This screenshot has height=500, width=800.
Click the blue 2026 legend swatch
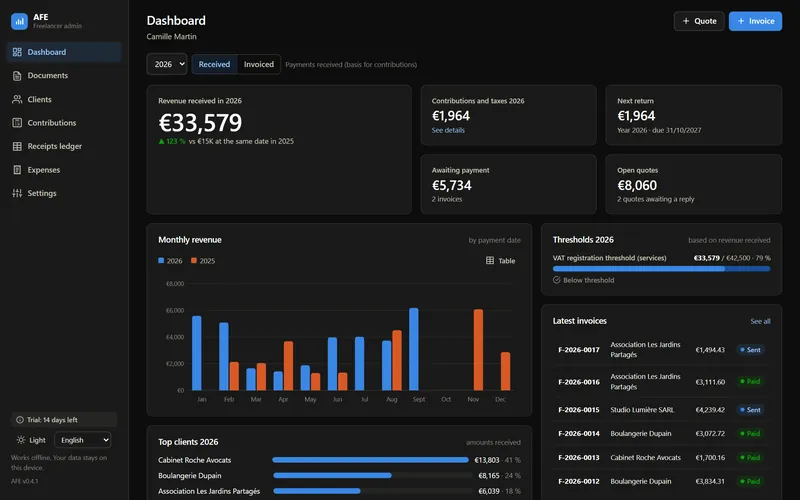[161, 261]
